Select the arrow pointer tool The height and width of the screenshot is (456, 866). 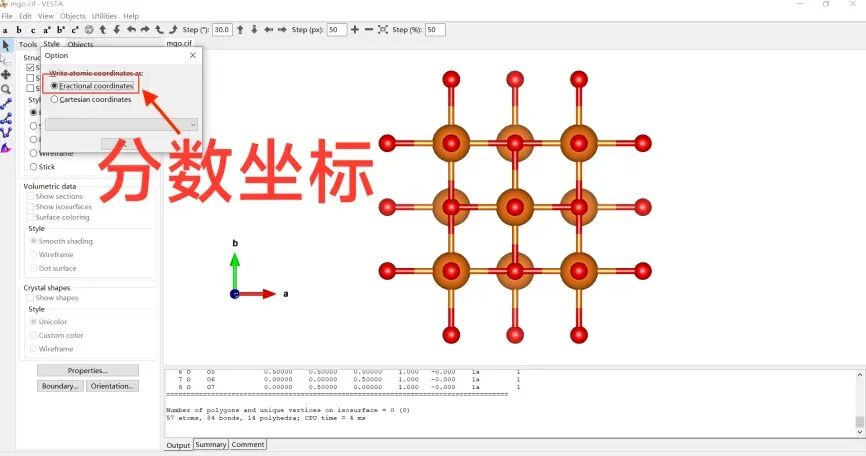pos(6,45)
